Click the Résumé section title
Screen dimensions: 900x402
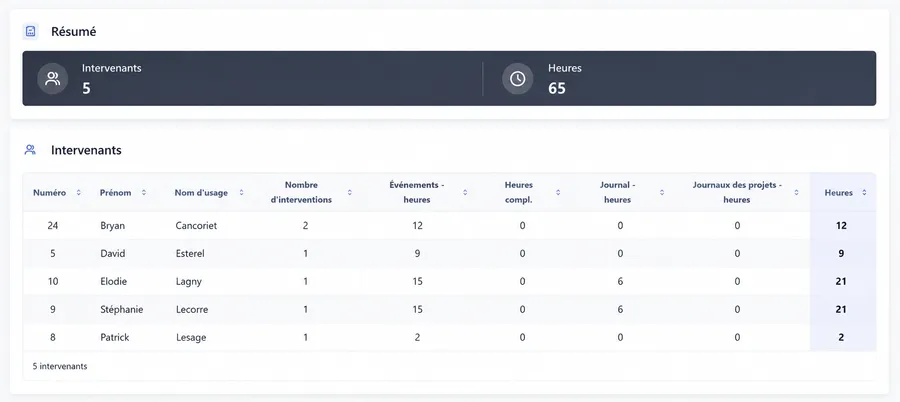tap(73, 32)
